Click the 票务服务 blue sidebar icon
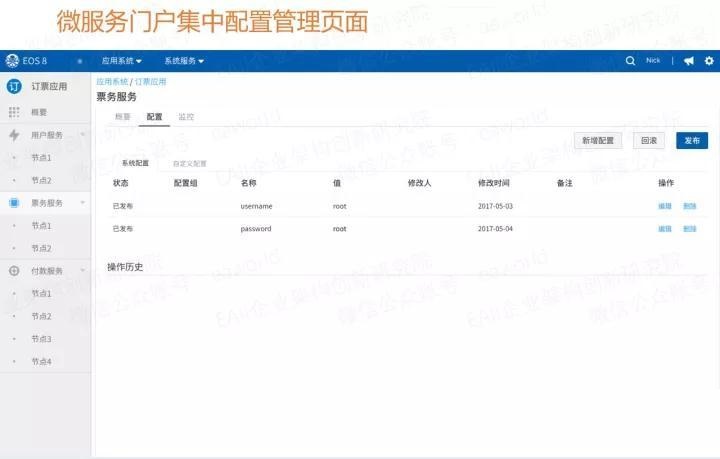 pos(14,202)
